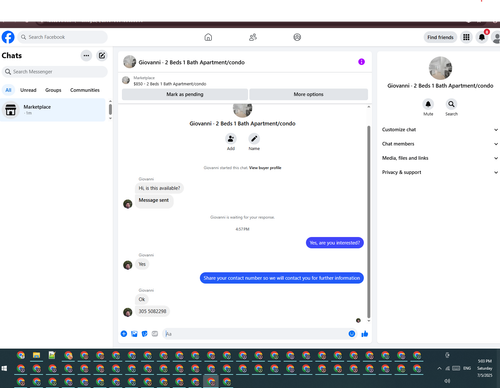Add people using the Add icon
500x388 pixels.
(x=231, y=139)
